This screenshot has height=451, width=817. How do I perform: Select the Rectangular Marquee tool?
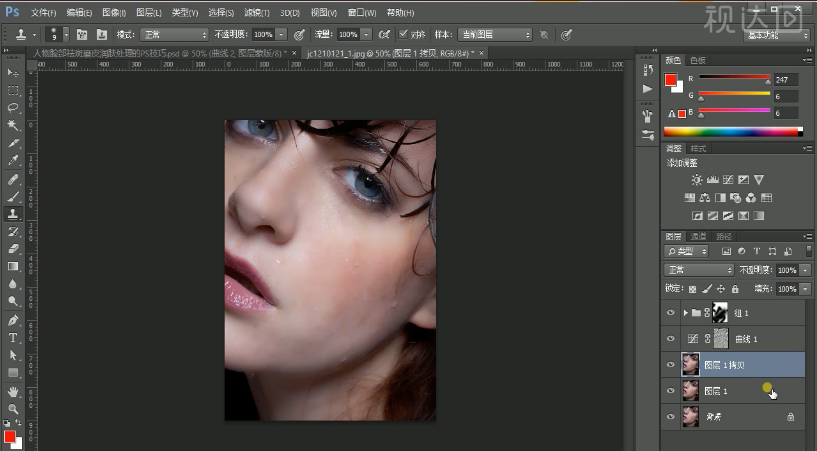coord(13,90)
